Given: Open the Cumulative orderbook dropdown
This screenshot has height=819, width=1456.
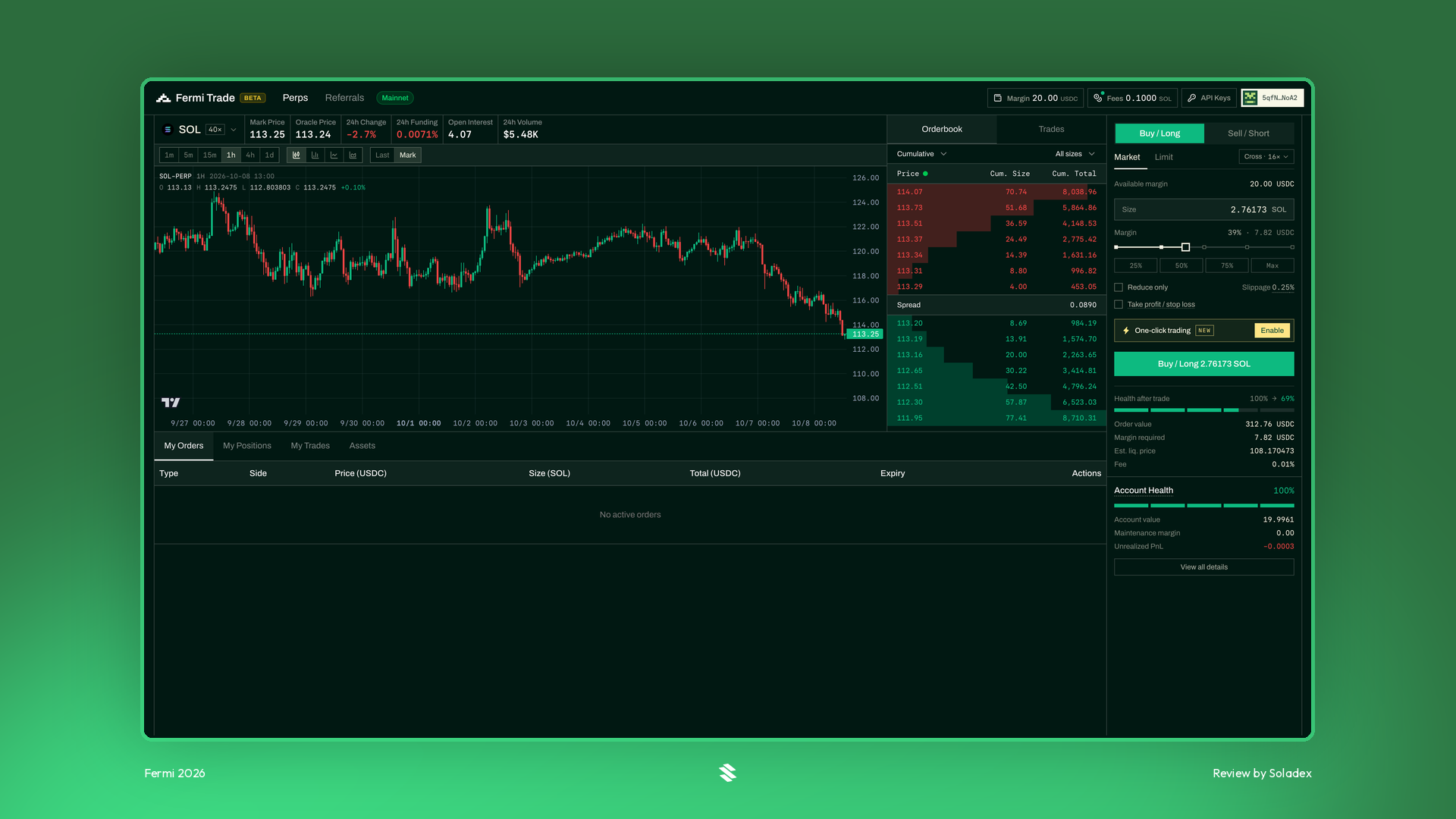Looking at the screenshot, I should 921,154.
